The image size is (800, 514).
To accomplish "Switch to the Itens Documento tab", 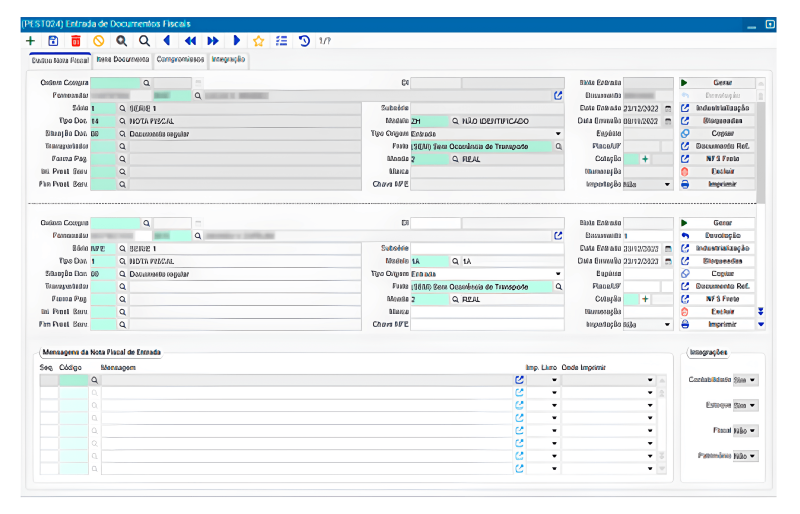I will point(123,60).
